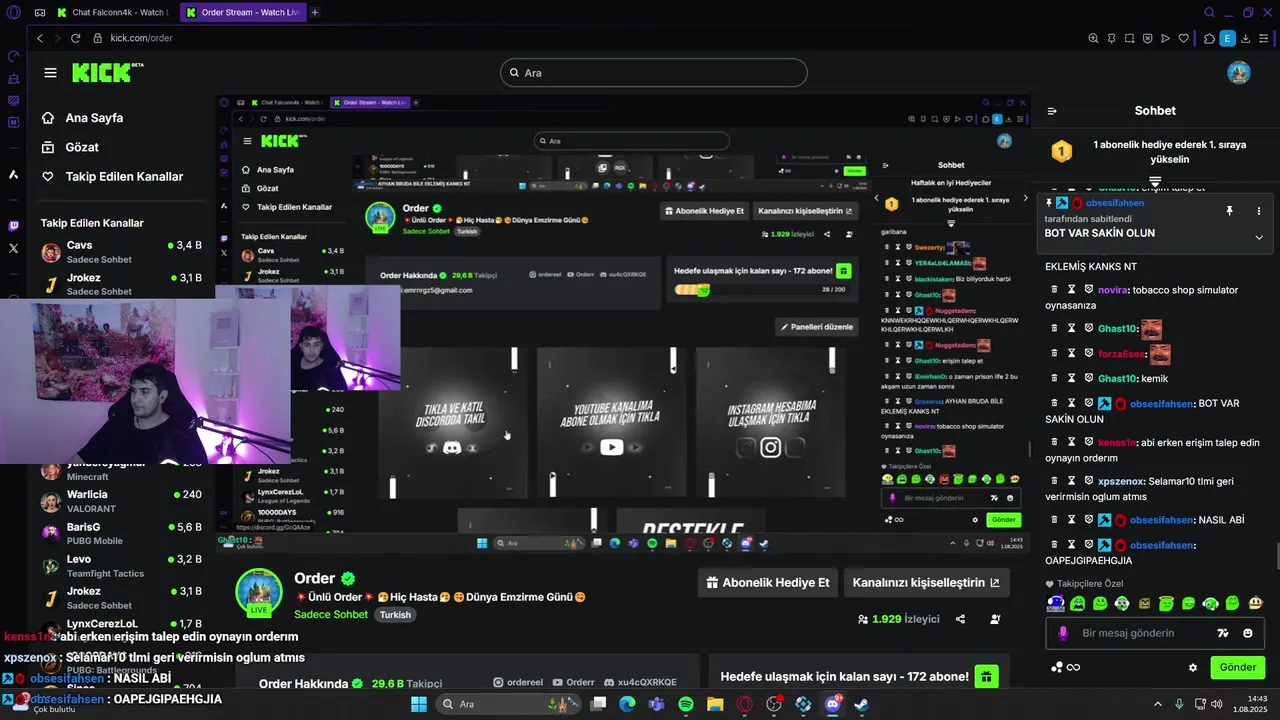The height and width of the screenshot is (720, 1280).
Task: Expand pinned message BOT VAR SAKİN OLUN chevron
Action: pos(1259,238)
